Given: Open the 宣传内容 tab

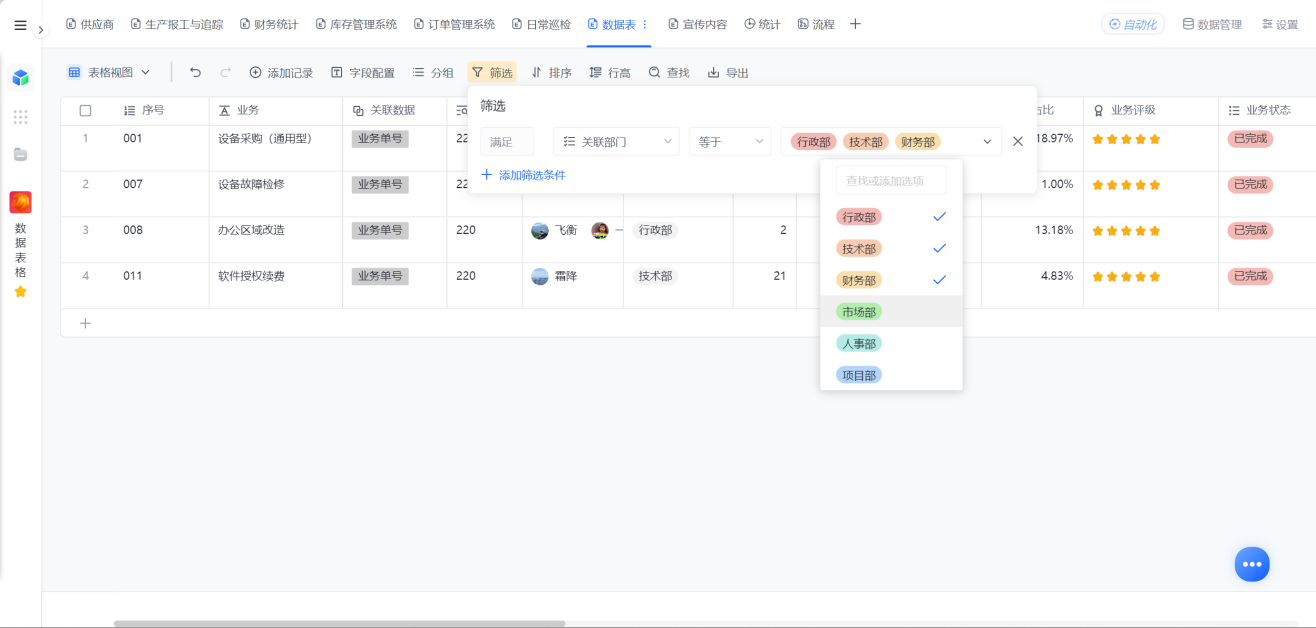Looking at the screenshot, I should click(697, 24).
